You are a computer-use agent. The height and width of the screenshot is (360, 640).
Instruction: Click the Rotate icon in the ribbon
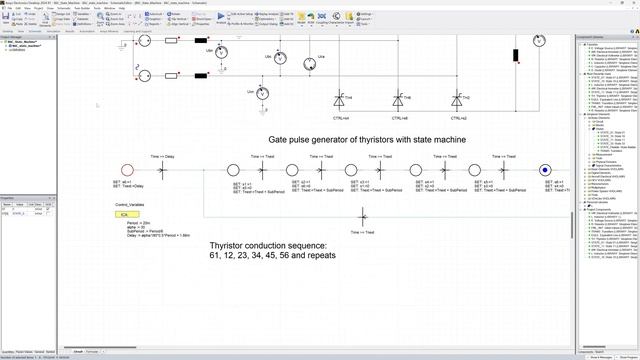click(173, 14)
